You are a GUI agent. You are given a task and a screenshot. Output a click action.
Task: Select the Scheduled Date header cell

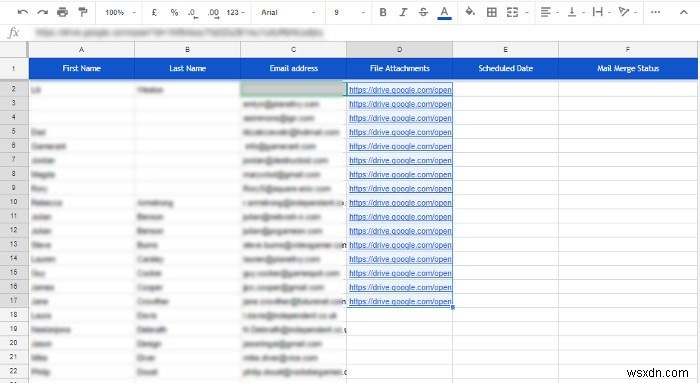[x=505, y=68]
